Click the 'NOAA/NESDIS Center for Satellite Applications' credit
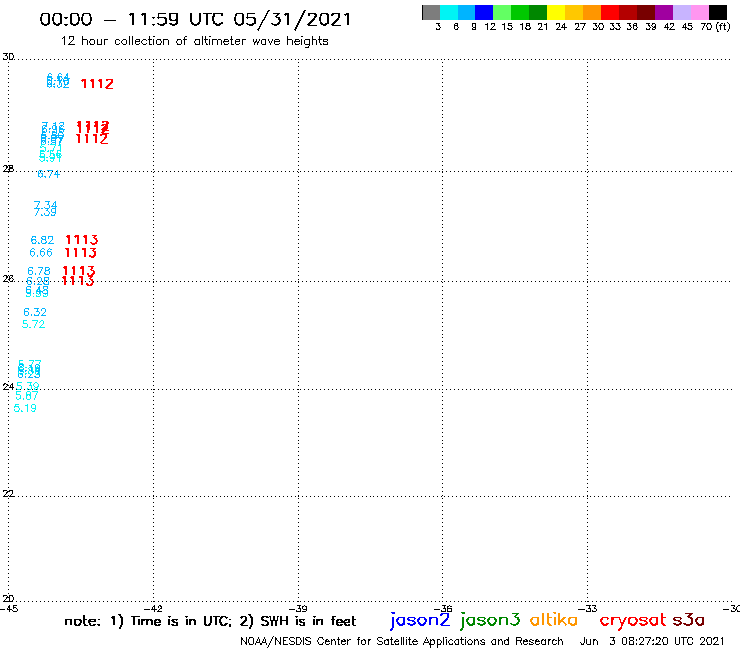 coord(402,642)
